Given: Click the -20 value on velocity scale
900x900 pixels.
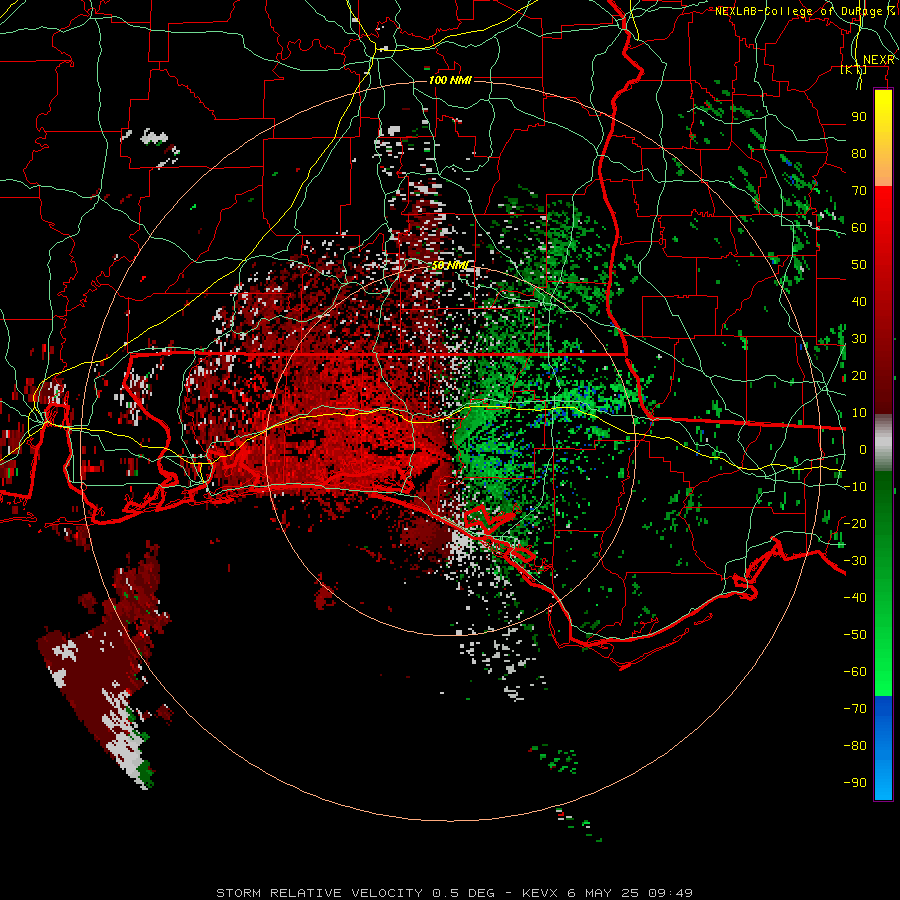Looking at the screenshot, I should 855,524.
